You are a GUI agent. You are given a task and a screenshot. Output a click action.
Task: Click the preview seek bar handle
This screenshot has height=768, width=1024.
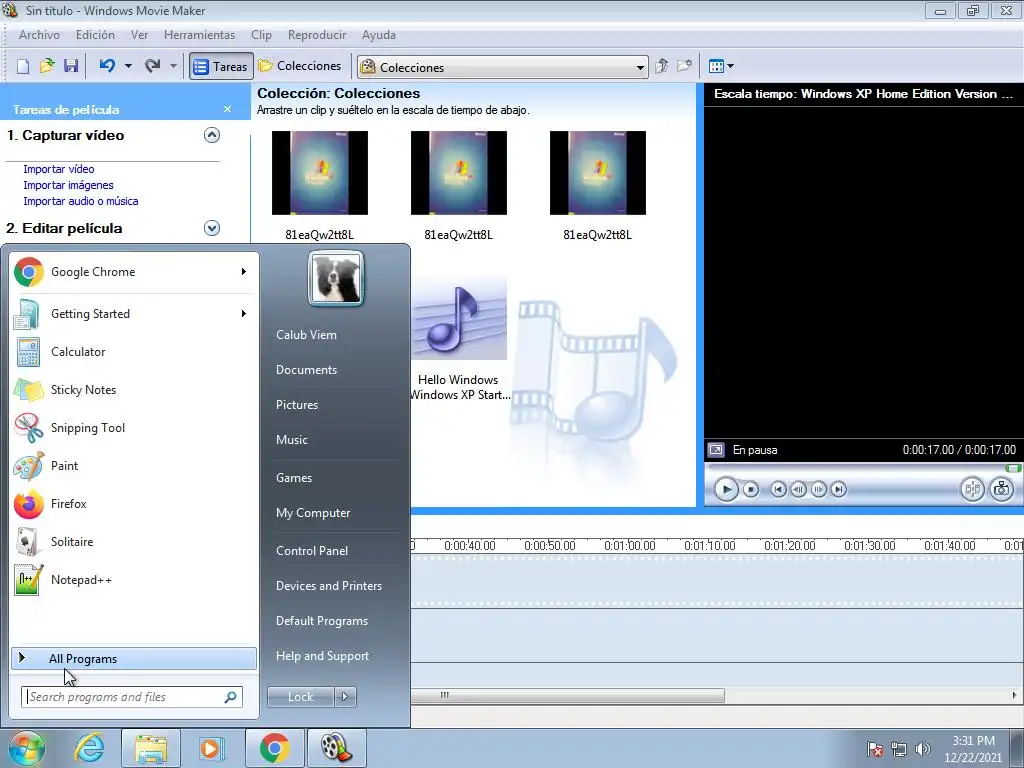pyautogui.click(x=1013, y=468)
